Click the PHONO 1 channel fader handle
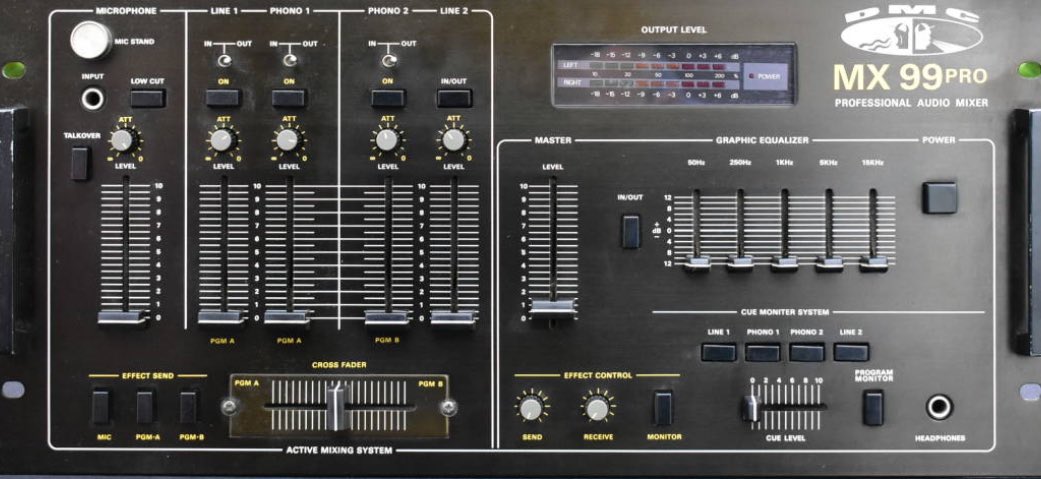Screen dimensions: 1041x479 click(x=287, y=318)
